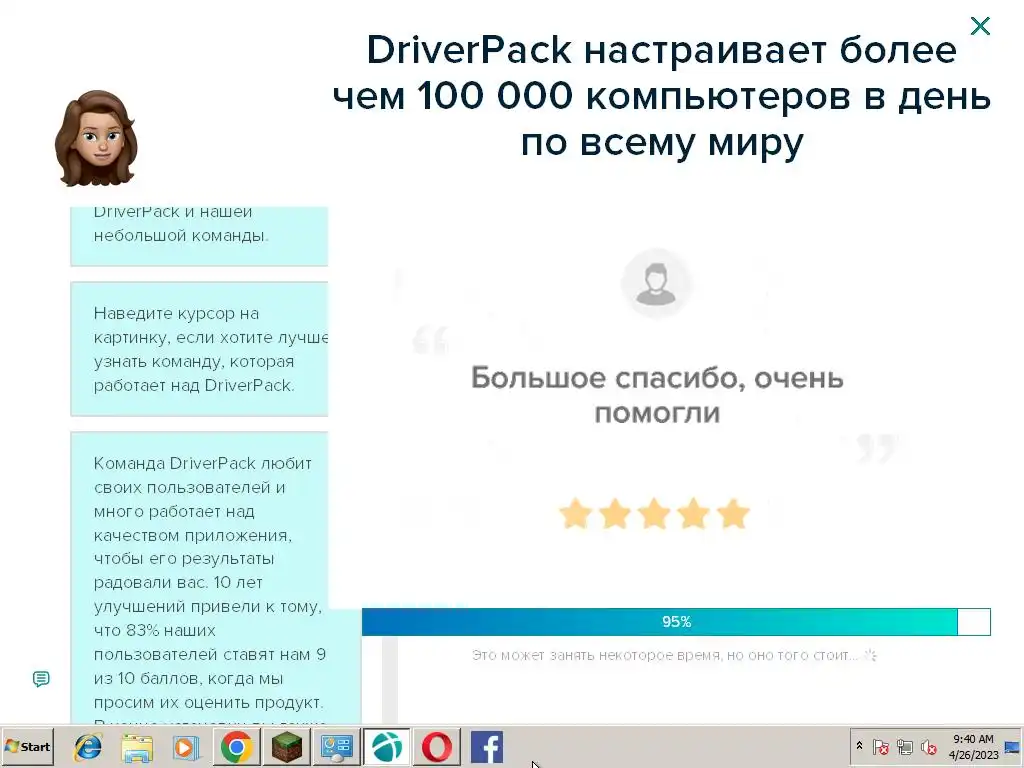Click 'Это может занять некоторое время' status text

point(664,655)
